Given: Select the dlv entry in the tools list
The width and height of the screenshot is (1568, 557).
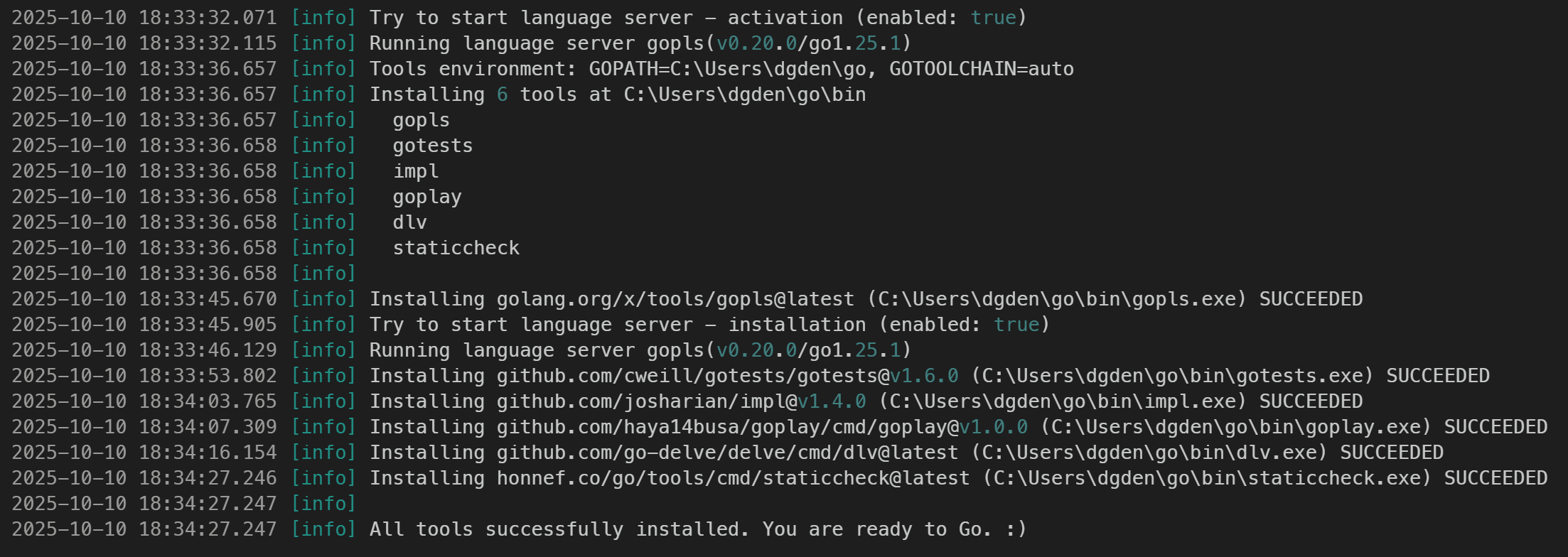Looking at the screenshot, I should (409, 222).
